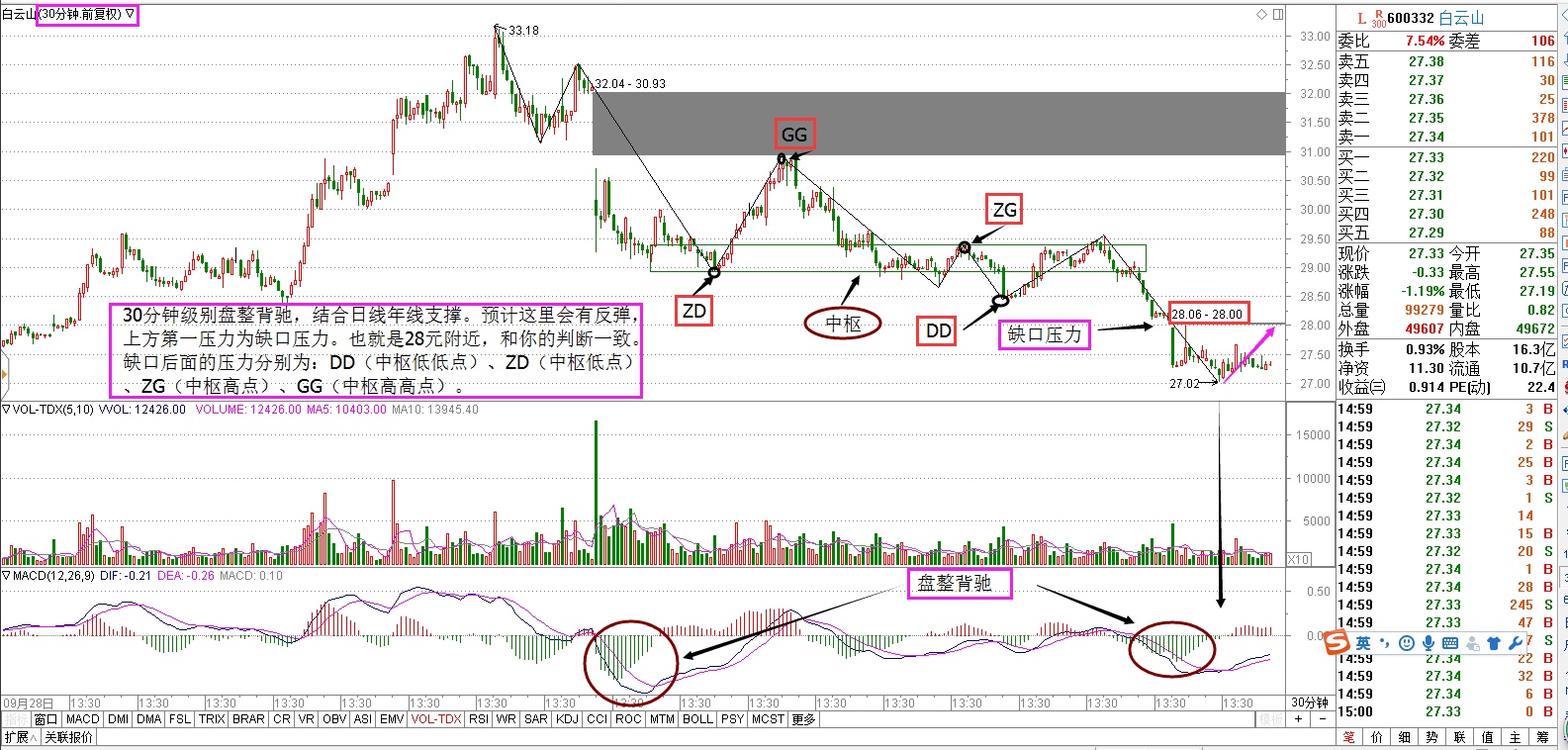Click the 买一 price 27.33
Image resolution: width=1568 pixels, height=750 pixels.
pos(1427,157)
